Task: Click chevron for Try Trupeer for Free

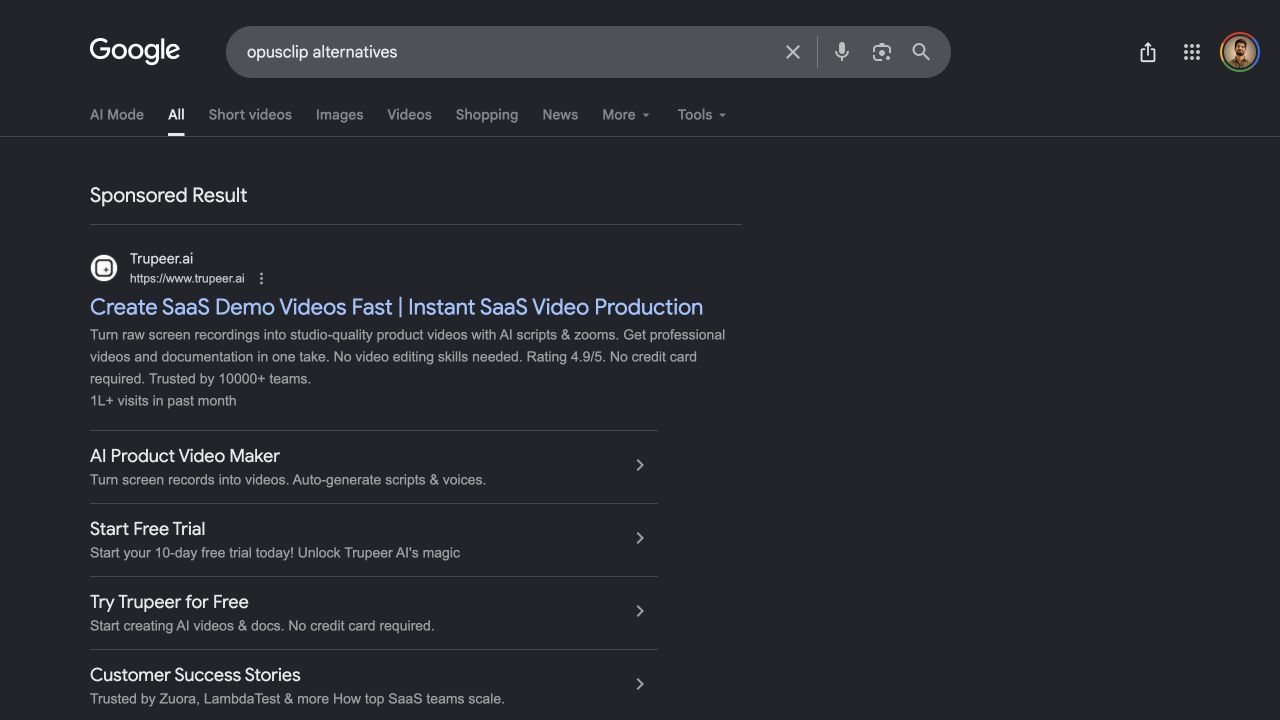Action: tap(640, 611)
